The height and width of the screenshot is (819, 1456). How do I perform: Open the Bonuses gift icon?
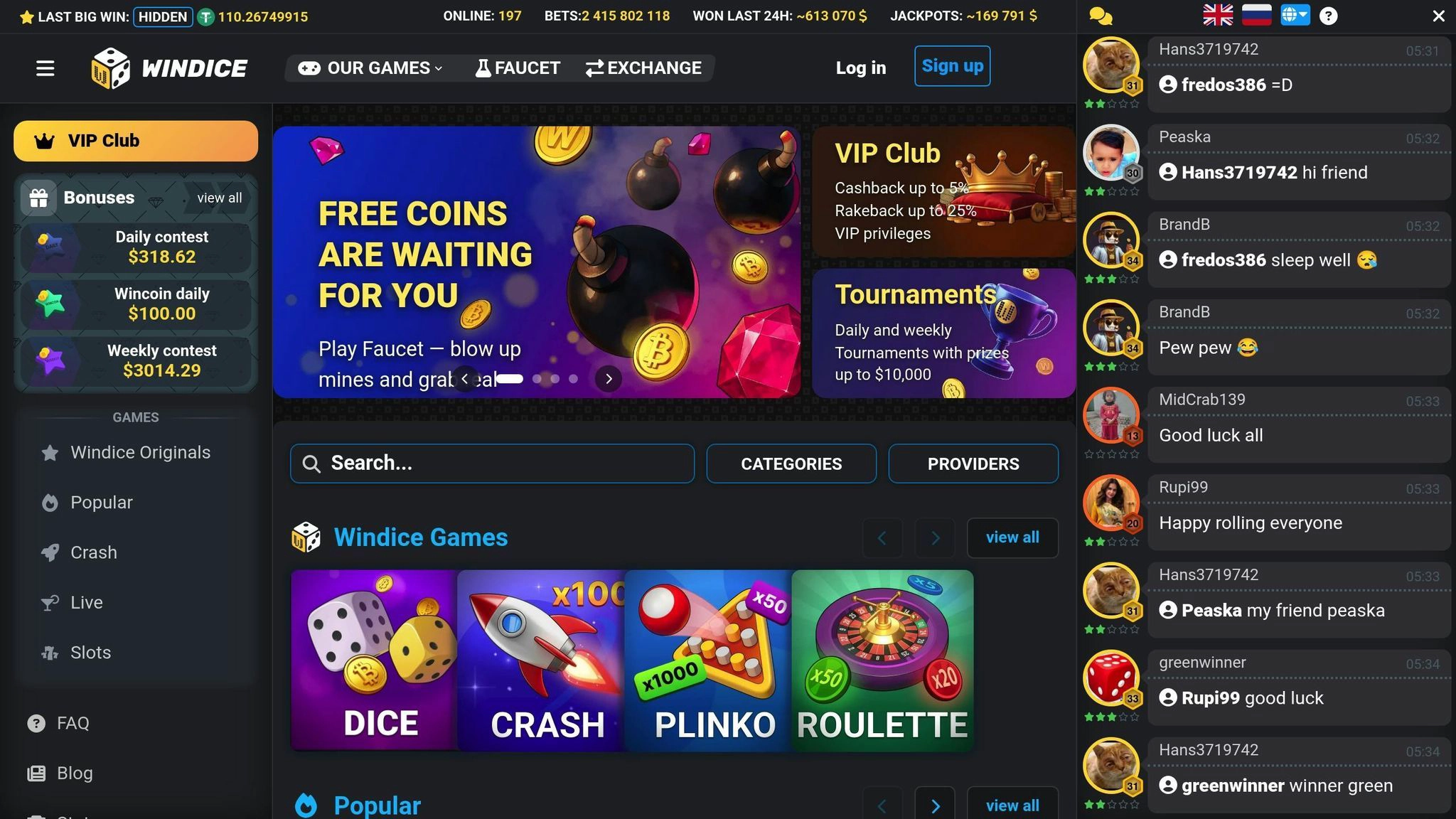click(x=38, y=198)
